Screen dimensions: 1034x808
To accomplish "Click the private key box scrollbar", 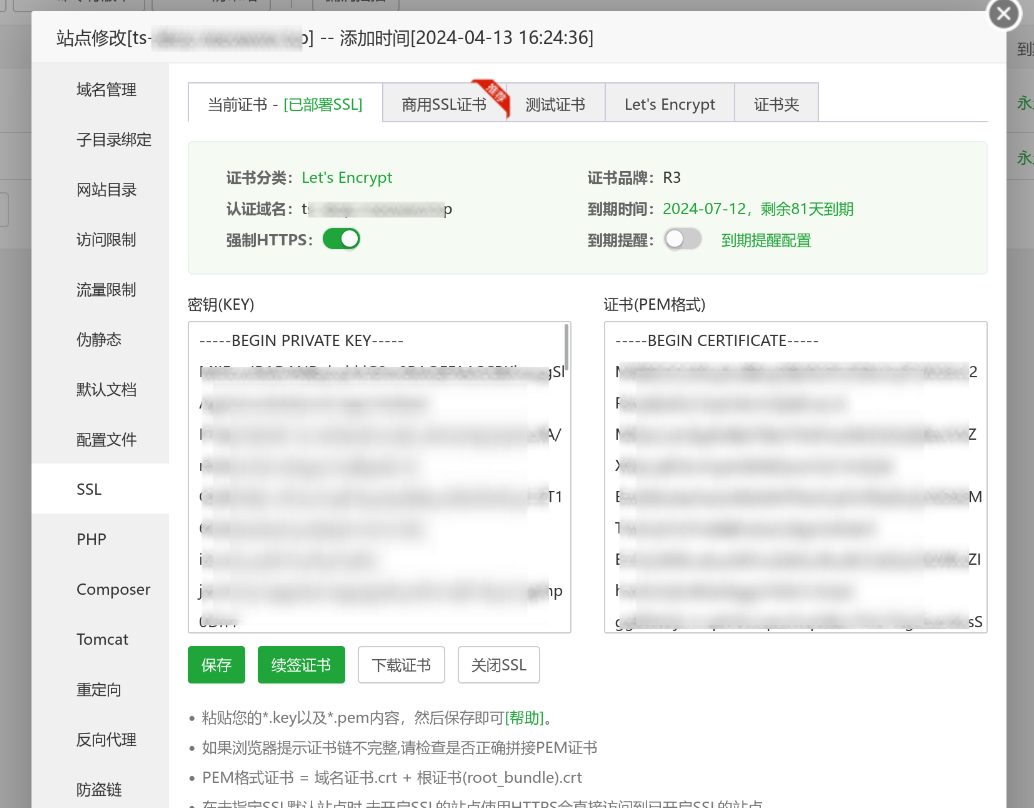I will [567, 346].
